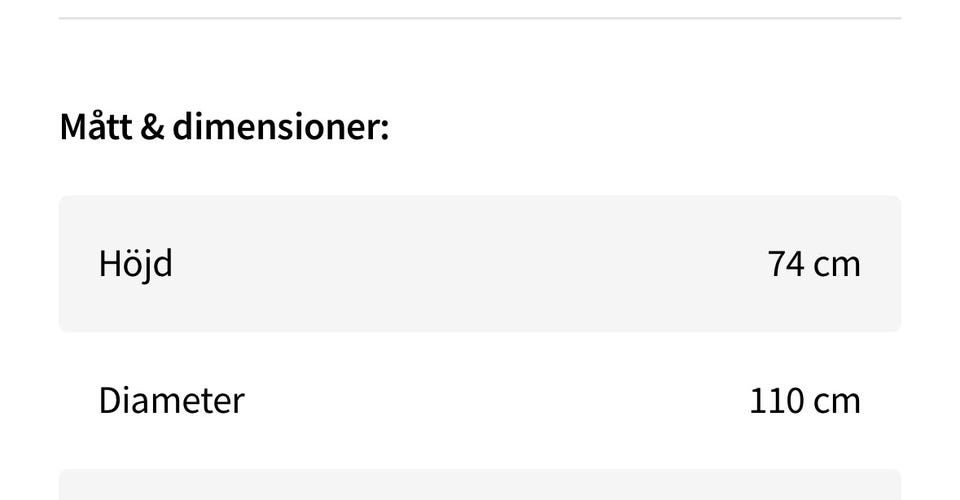The width and height of the screenshot is (960, 500).
Task: Click the ampersand in the section heading
Action: [153, 128]
